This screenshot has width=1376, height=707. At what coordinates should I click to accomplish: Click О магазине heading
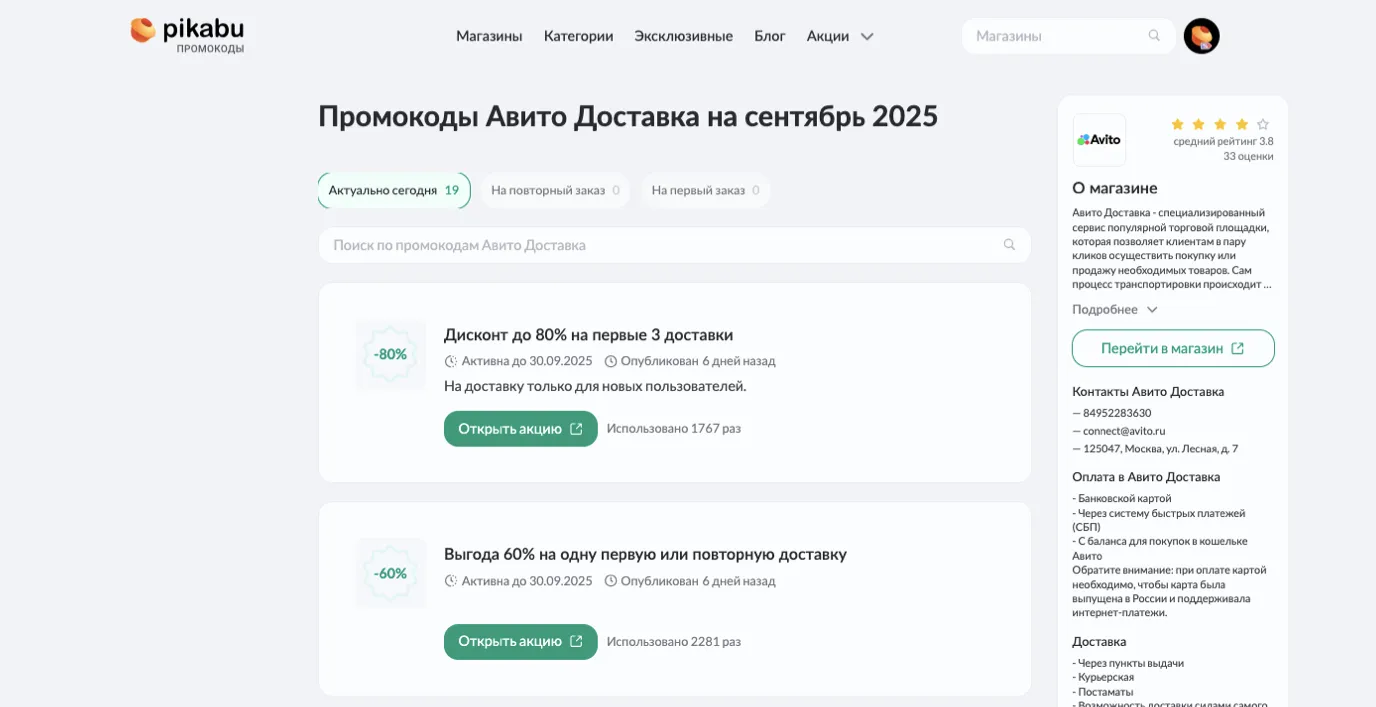click(1115, 188)
